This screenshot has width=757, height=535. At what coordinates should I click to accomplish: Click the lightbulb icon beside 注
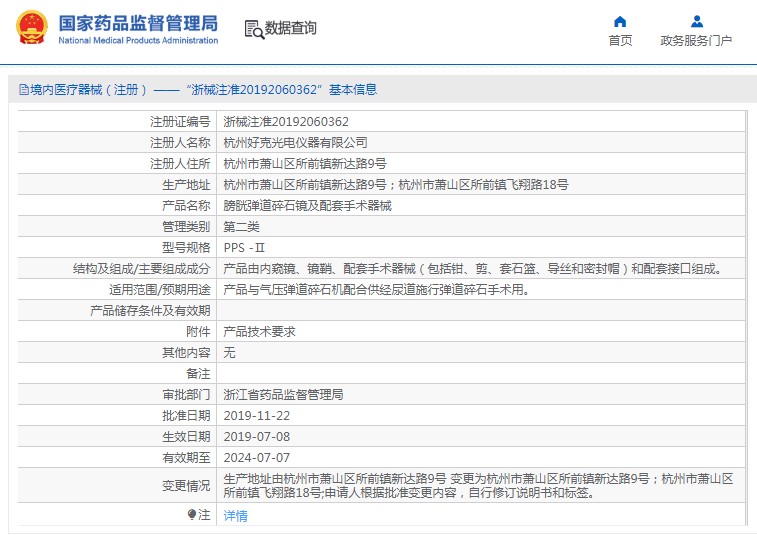pyautogui.click(x=193, y=515)
